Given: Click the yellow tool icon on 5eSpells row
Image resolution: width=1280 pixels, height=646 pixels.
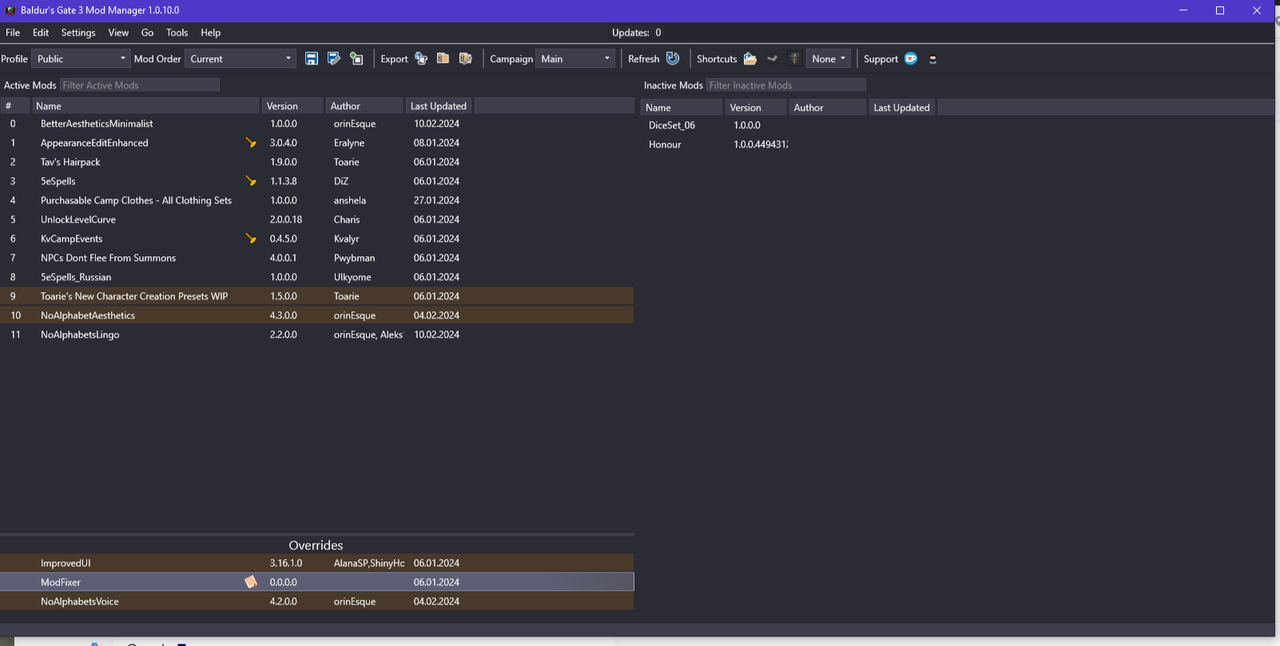Looking at the screenshot, I should tap(251, 181).
